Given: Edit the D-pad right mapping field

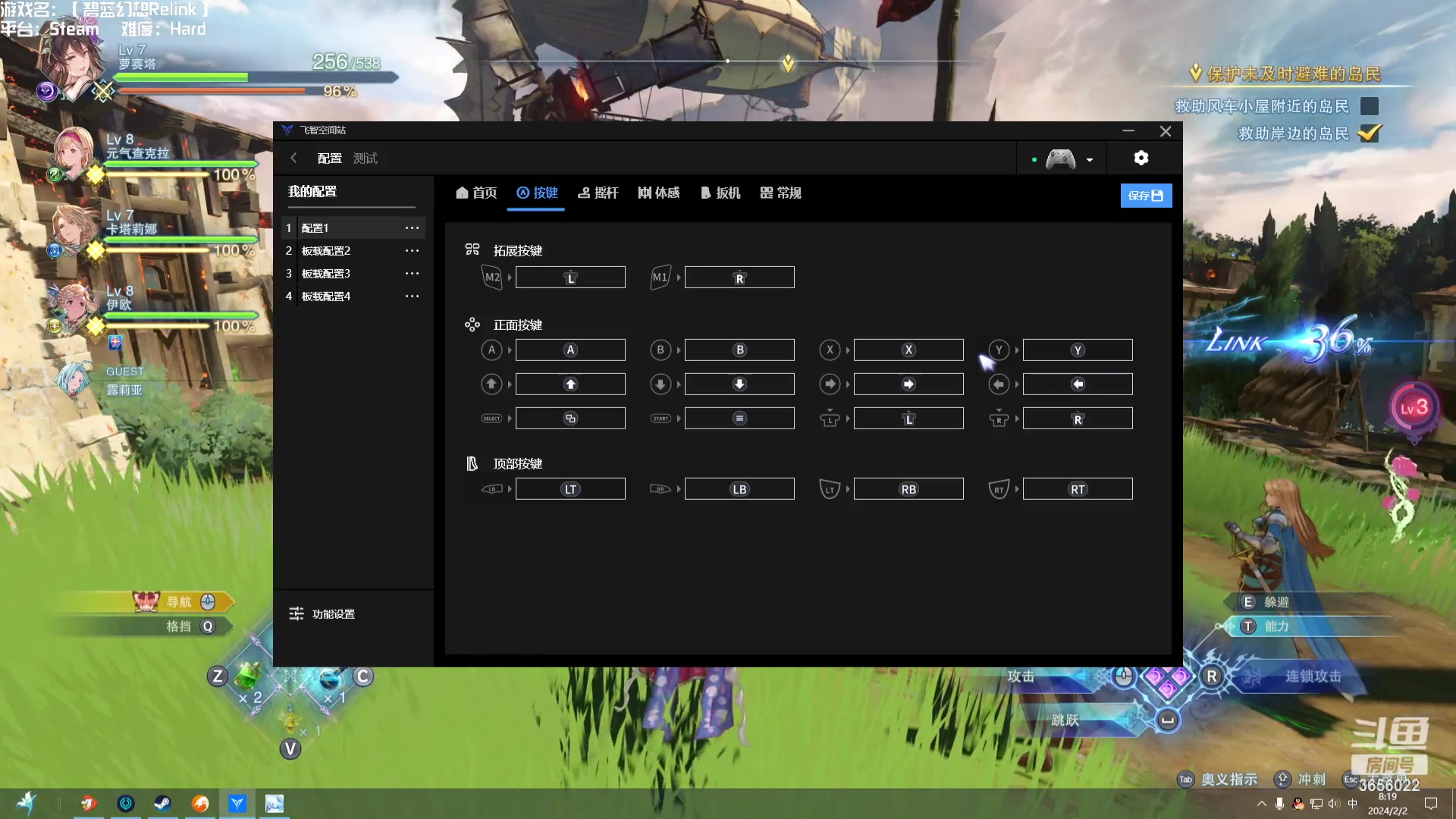Looking at the screenshot, I should (908, 384).
